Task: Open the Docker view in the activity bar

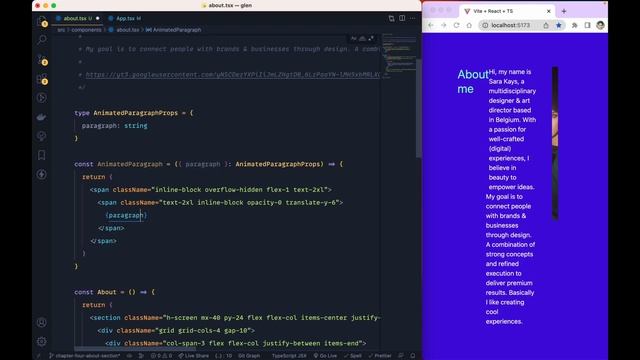Action: [x=42, y=117]
